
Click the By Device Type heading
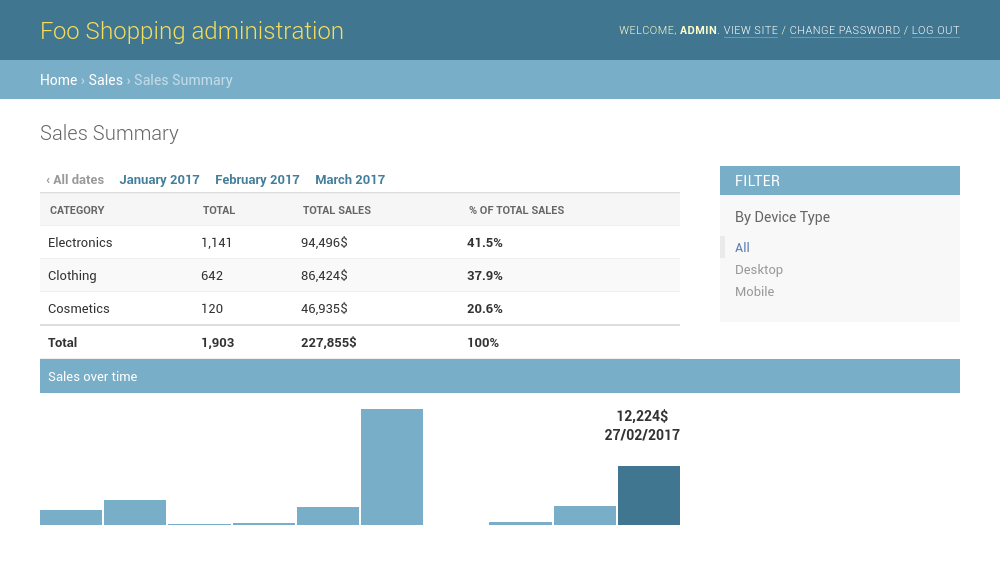(783, 217)
